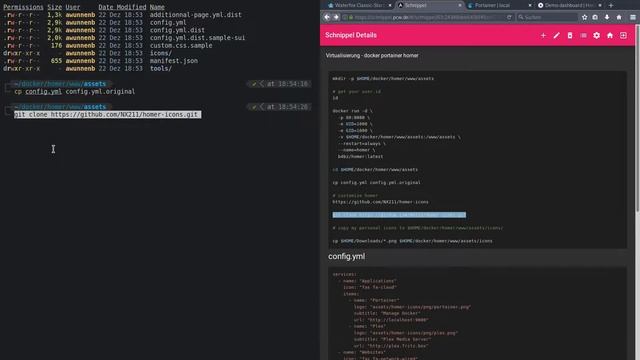Viewport: 640px width, 360px height.
Task: Click the config.yml file row in terminal listing
Action: click(x=168, y=22)
